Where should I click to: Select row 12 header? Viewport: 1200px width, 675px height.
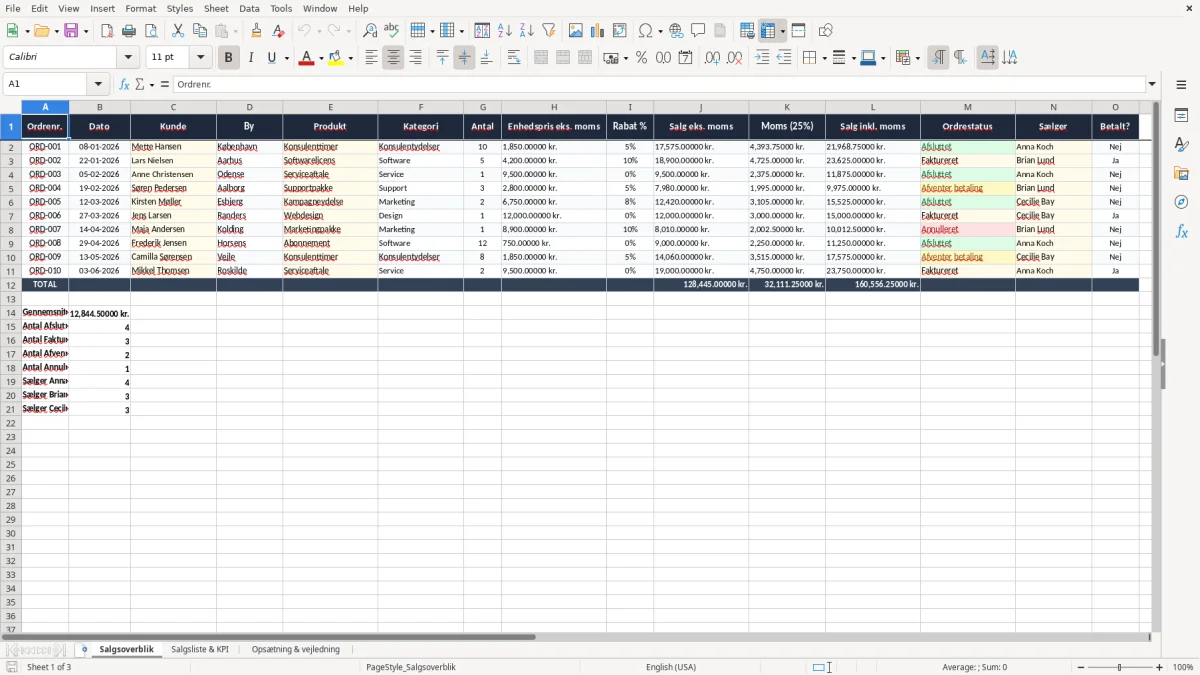coord(11,285)
